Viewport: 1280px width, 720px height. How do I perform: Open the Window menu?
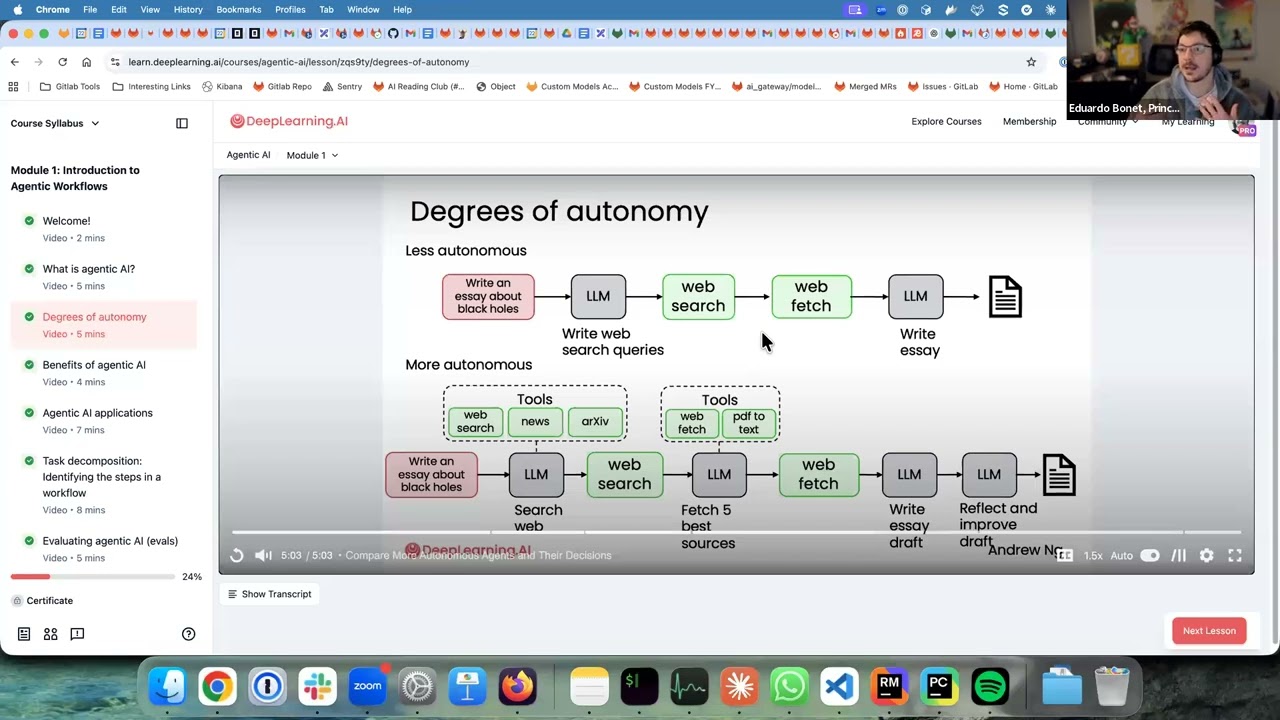(363, 9)
